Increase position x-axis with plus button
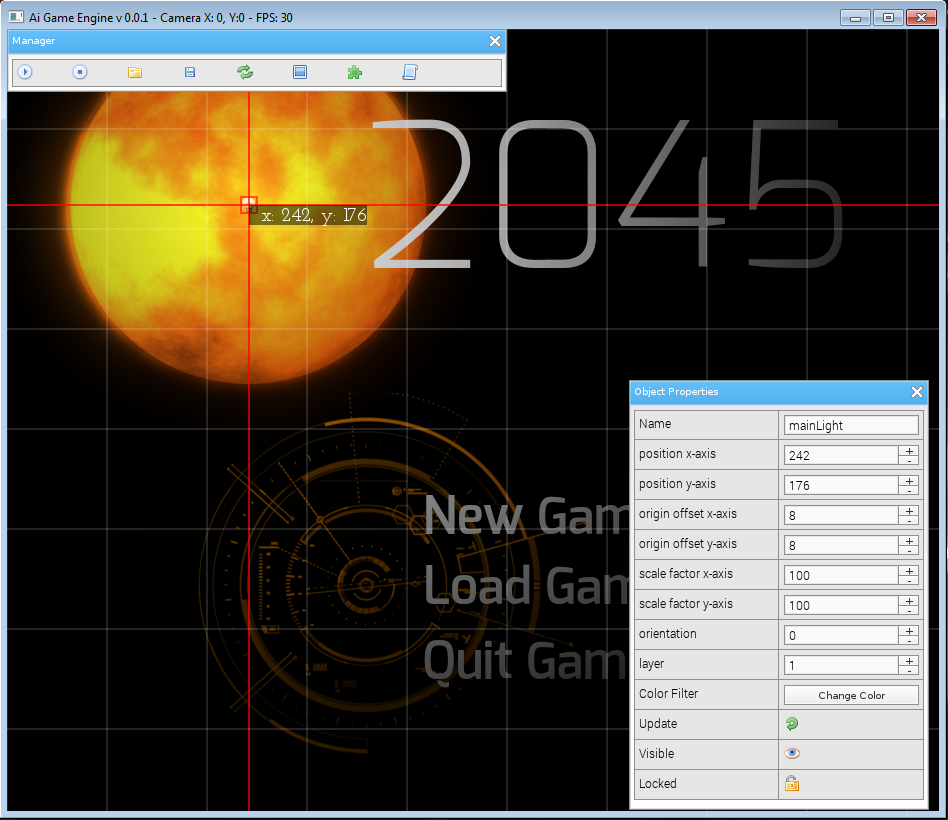 pyautogui.click(x=909, y=450)
